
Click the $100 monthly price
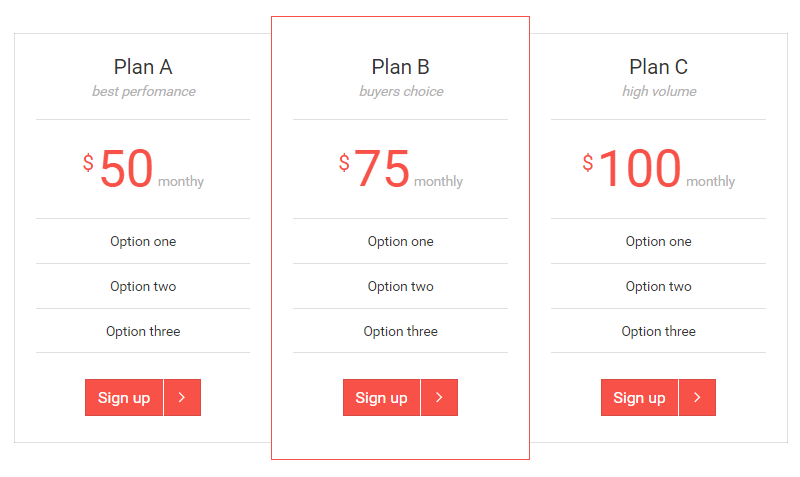tap(639, 169)
